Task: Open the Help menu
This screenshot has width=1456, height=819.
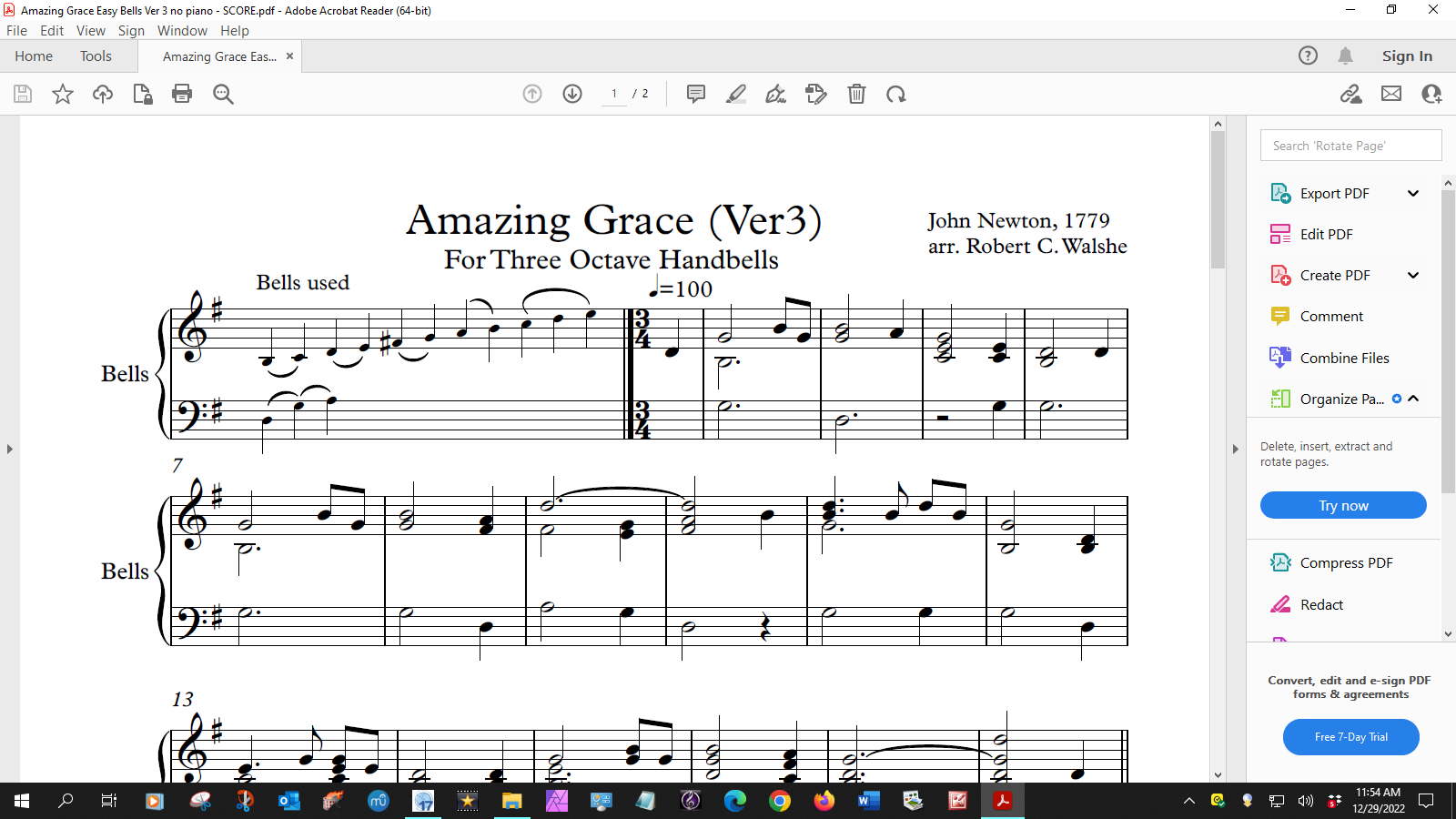Action: [x=235, y=30]
